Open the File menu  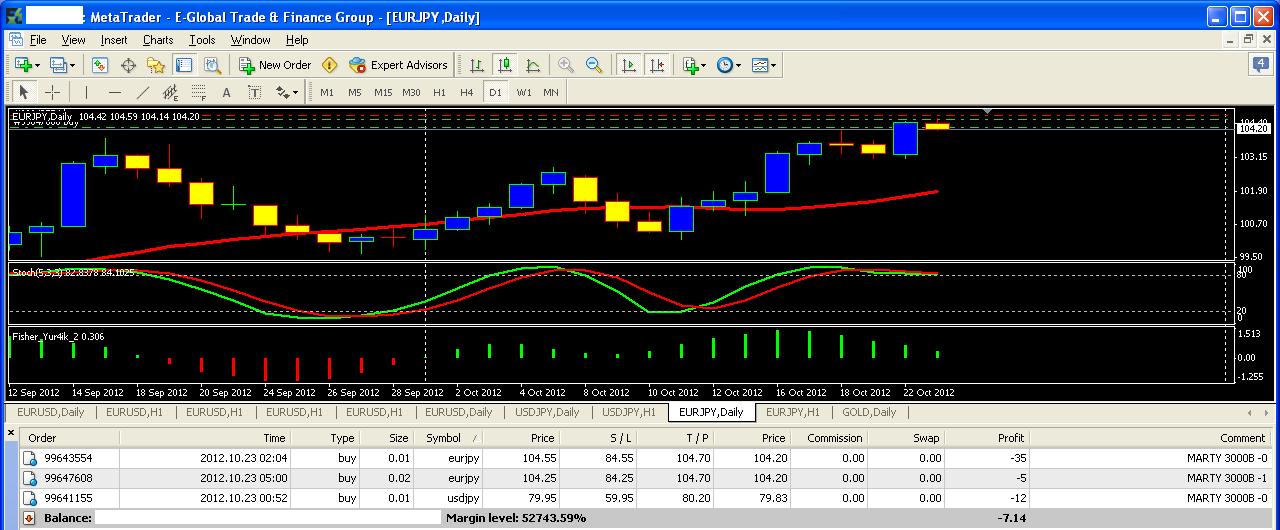click(38, 40)
